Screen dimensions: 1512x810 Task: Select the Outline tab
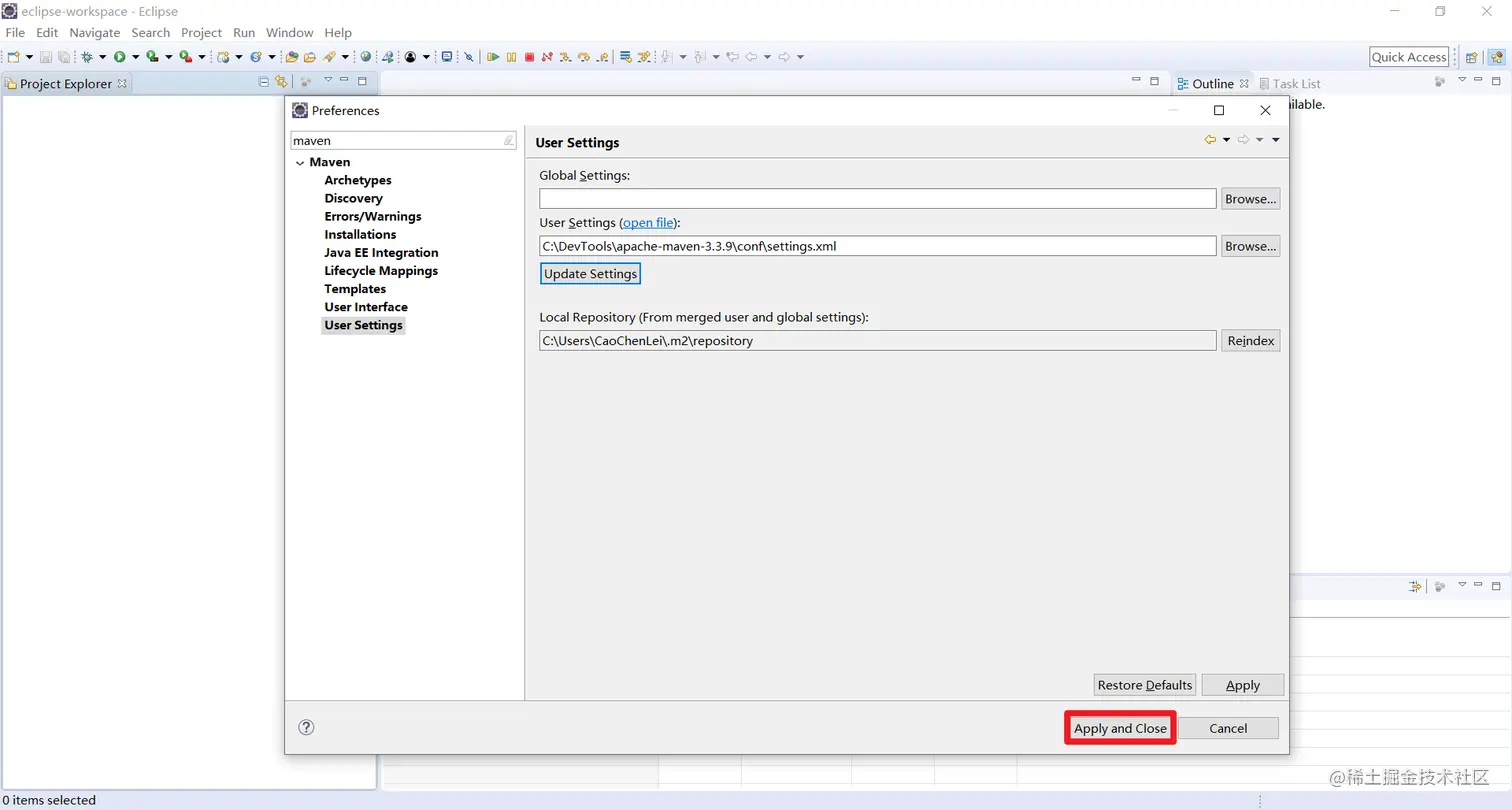(1213, 84)
